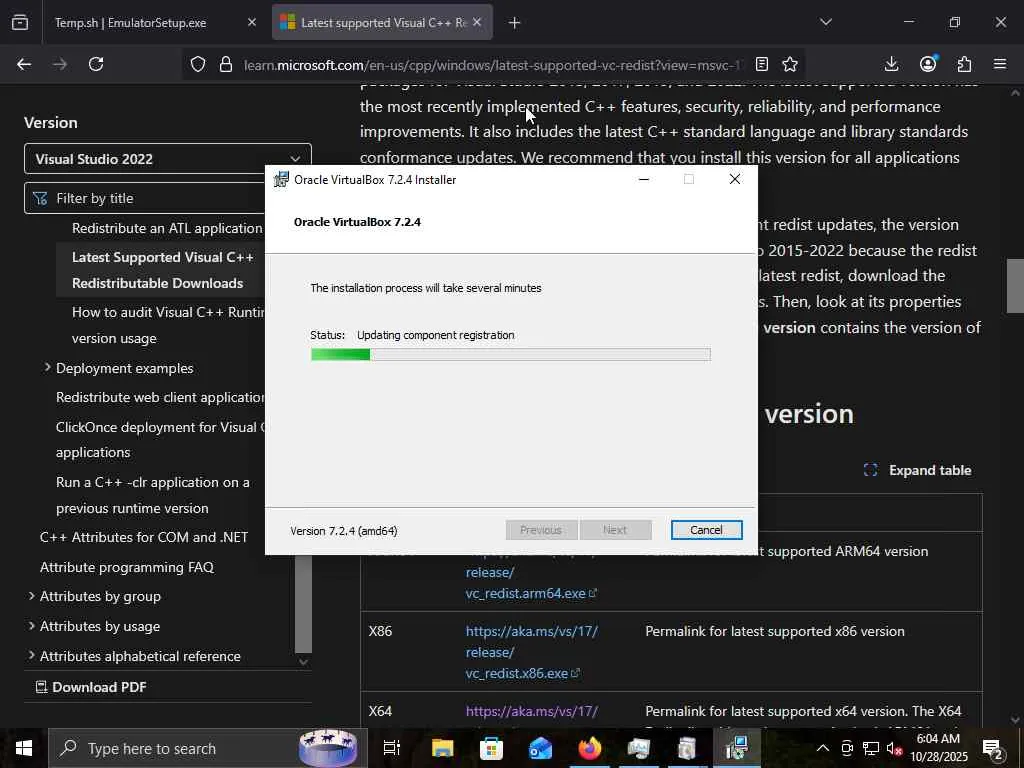Open the network tray icon

(871, 748)
